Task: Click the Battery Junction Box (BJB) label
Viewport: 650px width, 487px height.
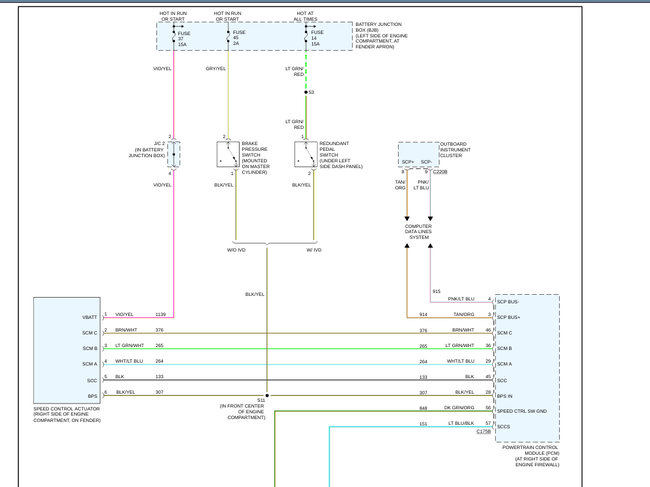Action: [x=381, y=36]
